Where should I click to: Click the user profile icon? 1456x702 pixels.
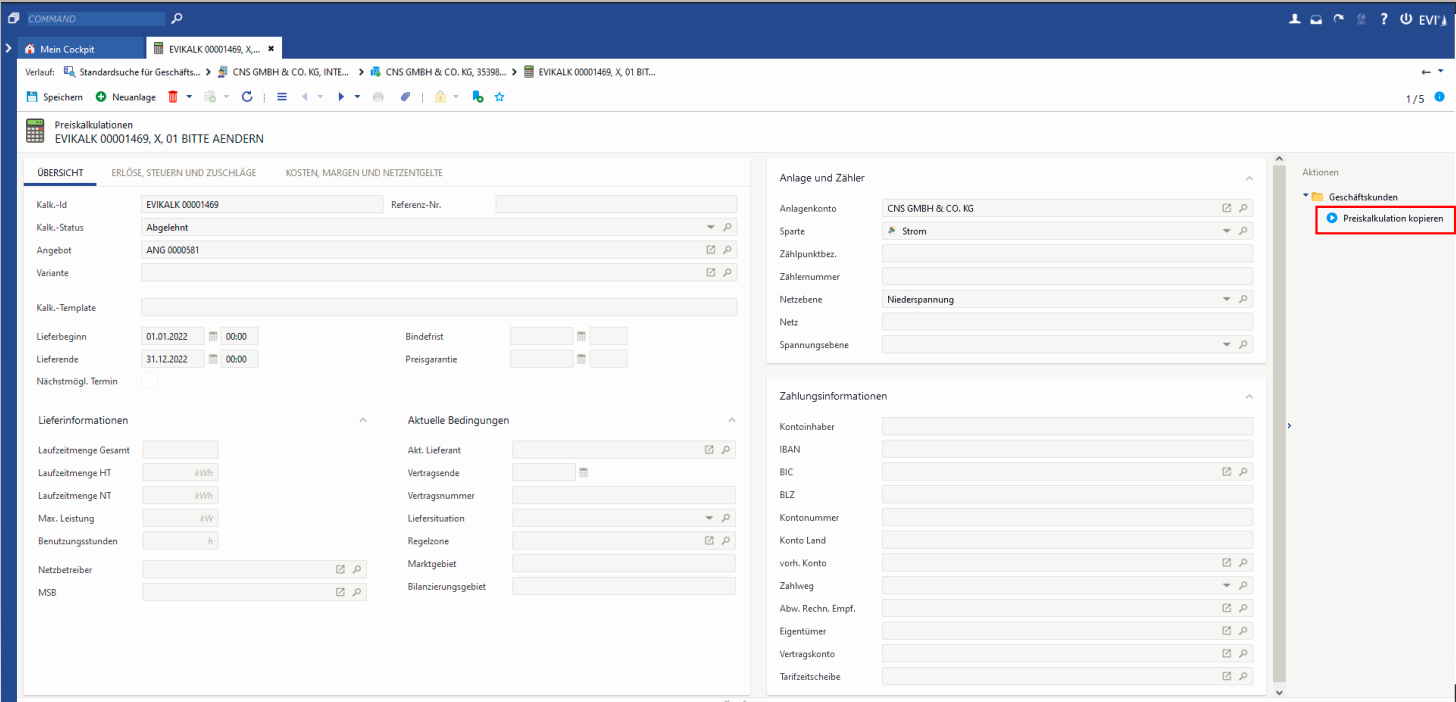1294,19
